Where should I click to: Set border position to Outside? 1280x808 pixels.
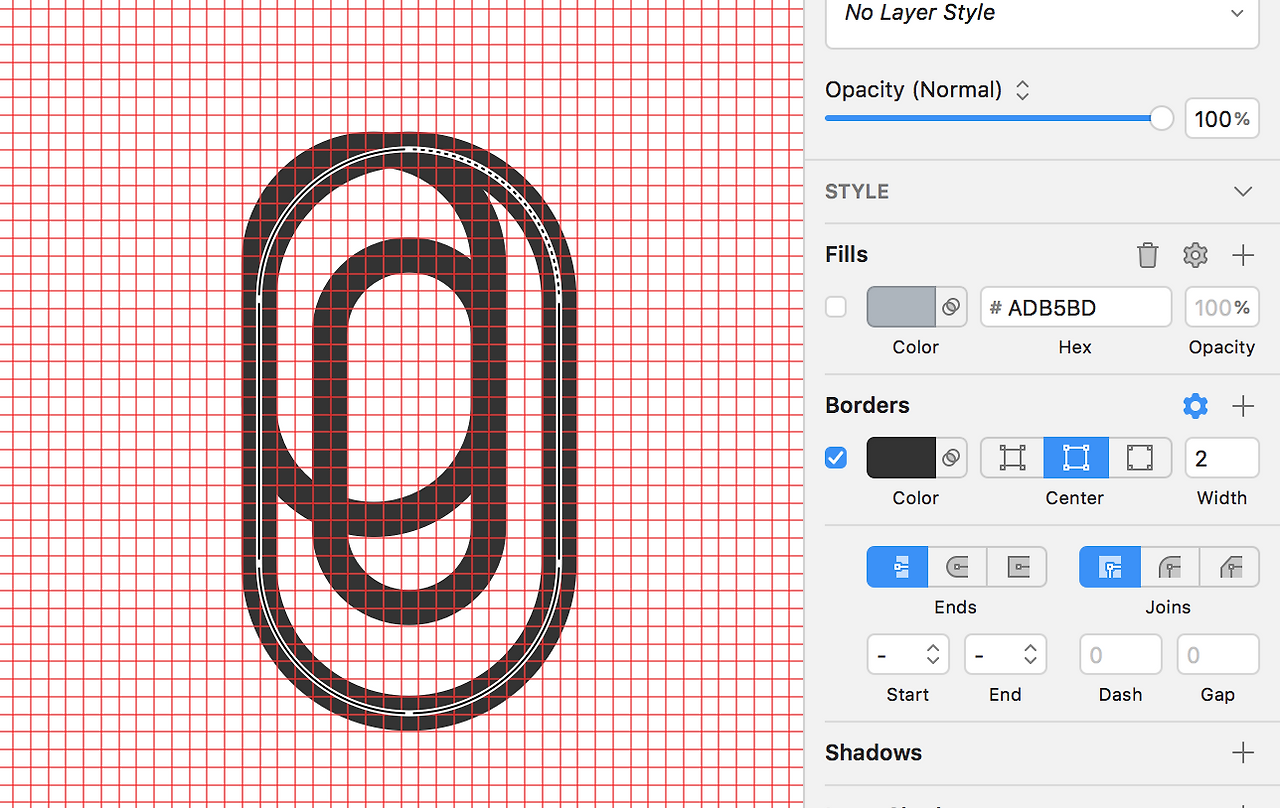point(1140,458)
